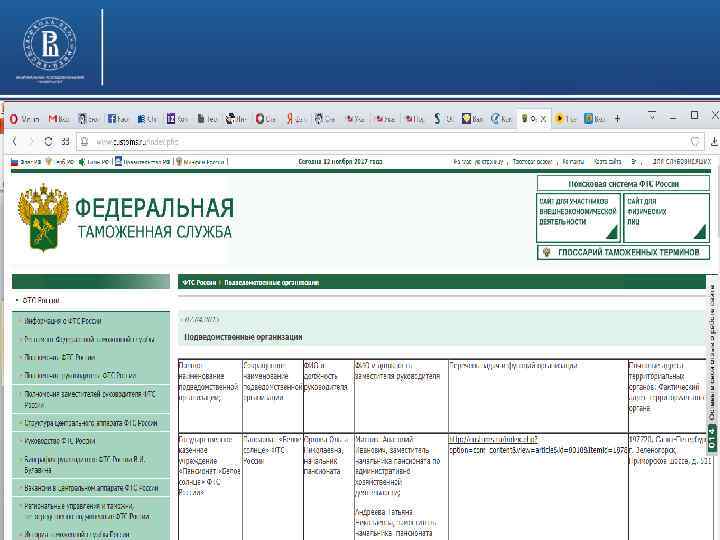The width and height of the screenshot is (720, 540).
Task: Open Информация о ФТС России sidebar item
Action: pyautogui.click(x=90, y=321)
